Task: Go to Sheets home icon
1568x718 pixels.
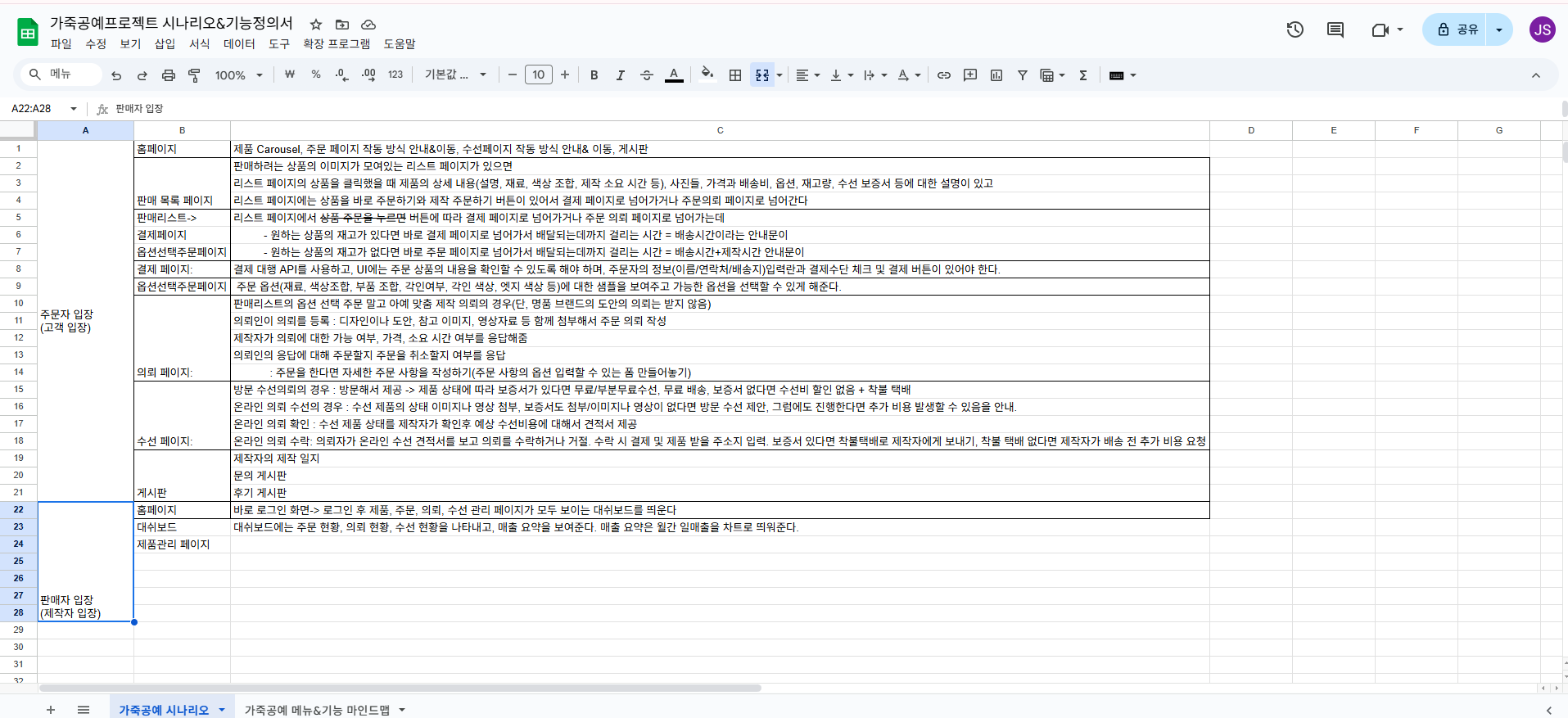Action: click(28, 32)
